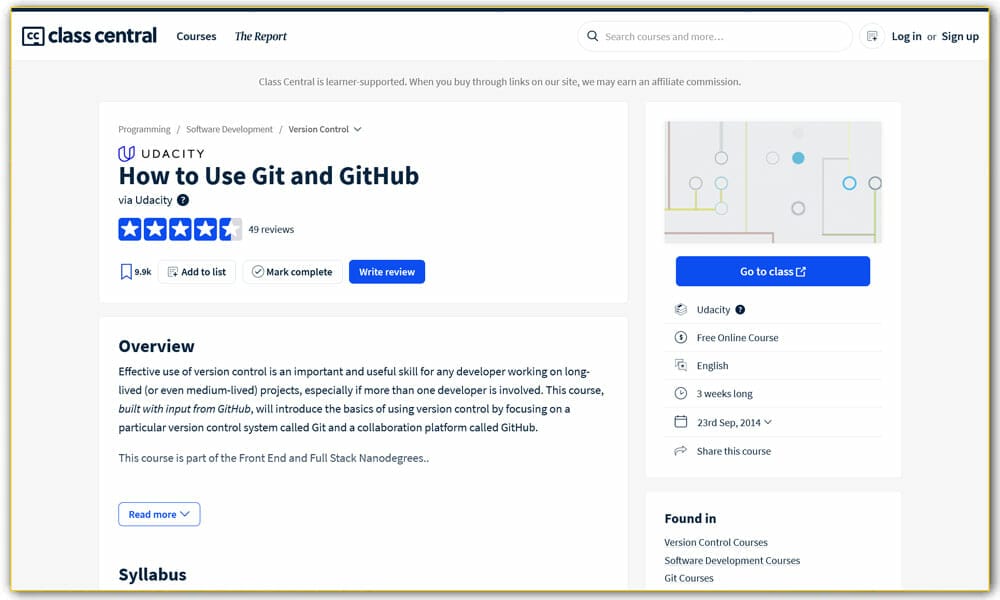Click the clock icon beside 3 weeks long
The height and width of the screenshot is (600, 1000).
click(x=681, y=393)
